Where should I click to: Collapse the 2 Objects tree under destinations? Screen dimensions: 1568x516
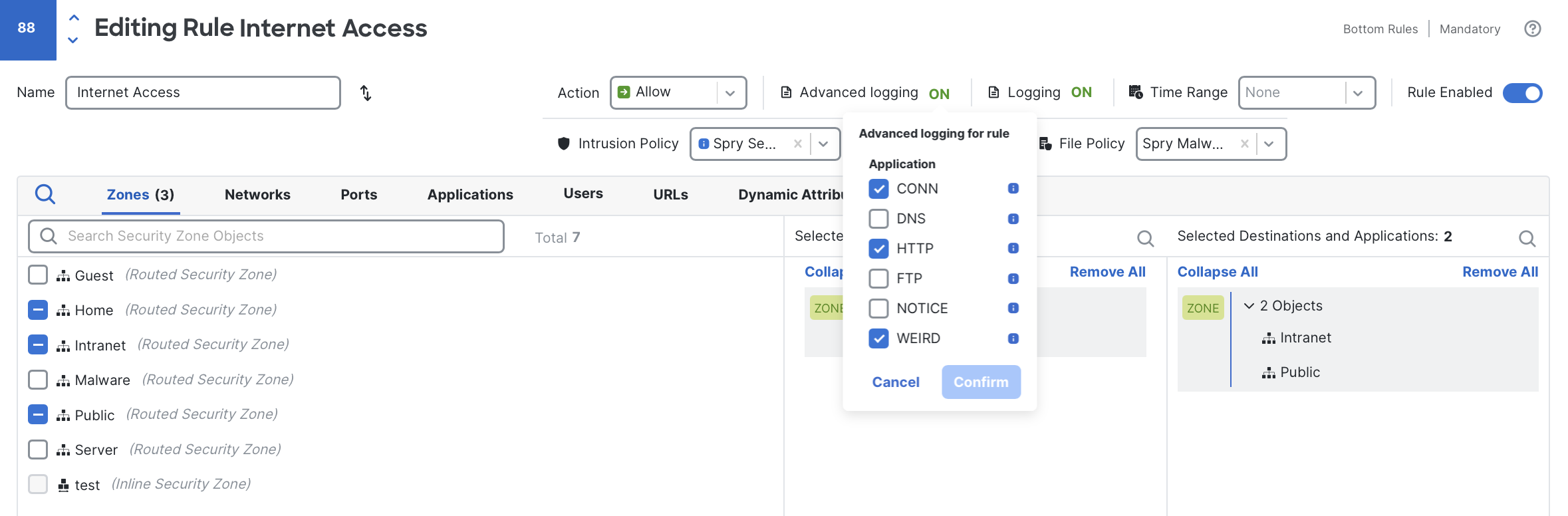click(x=1249, y=306)
